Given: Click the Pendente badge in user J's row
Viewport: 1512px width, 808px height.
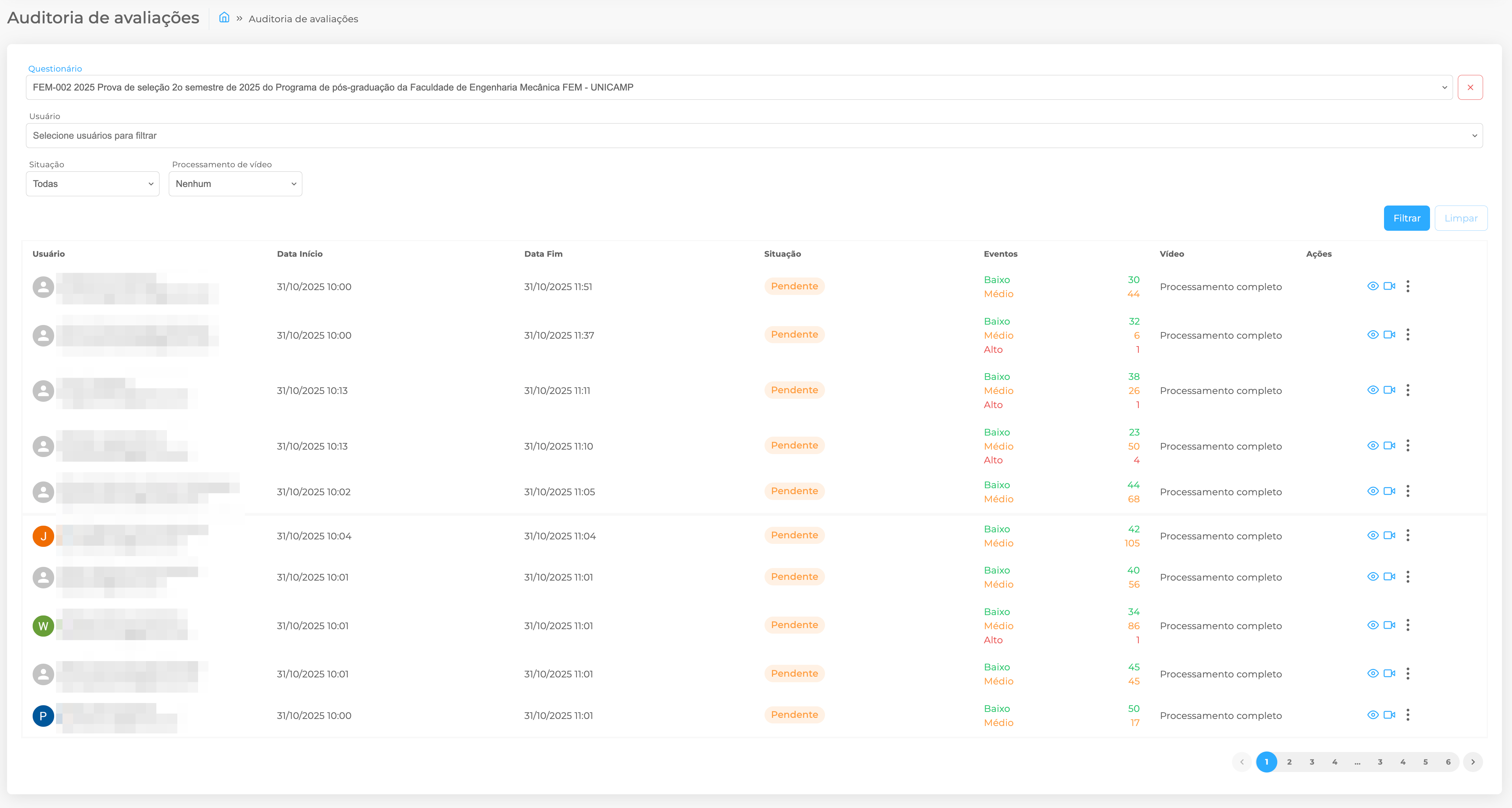Looking at the screenshot, I should click(794, 536).
